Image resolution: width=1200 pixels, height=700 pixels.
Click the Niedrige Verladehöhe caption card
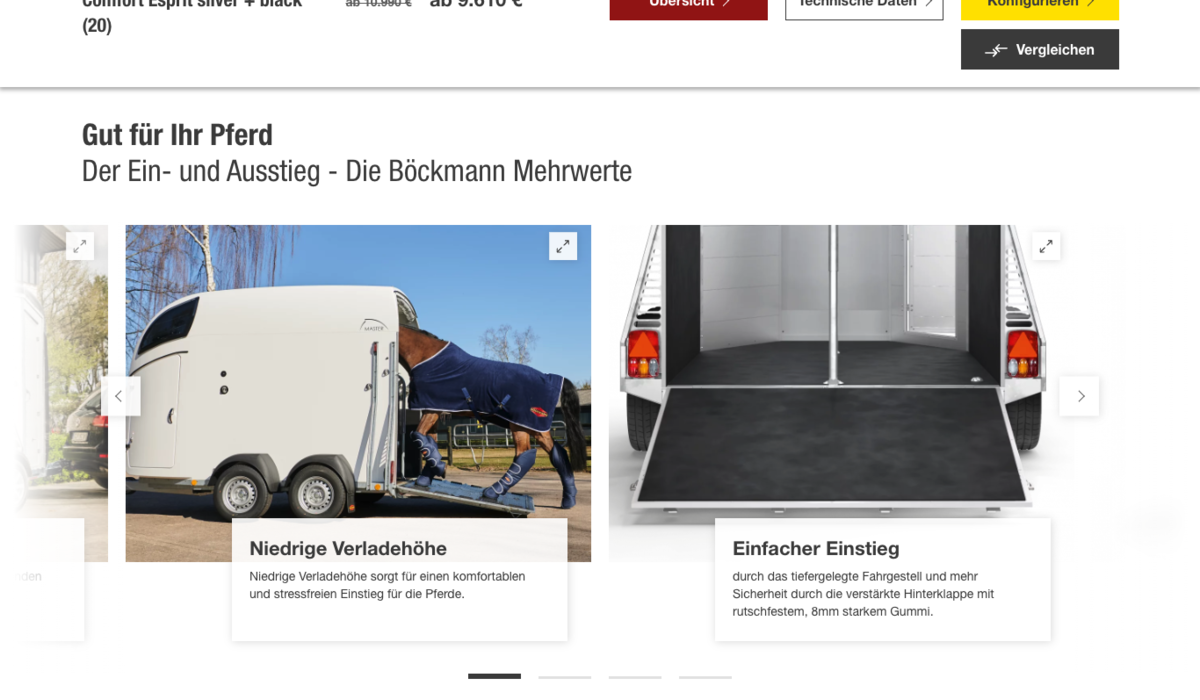pos(400,580)
